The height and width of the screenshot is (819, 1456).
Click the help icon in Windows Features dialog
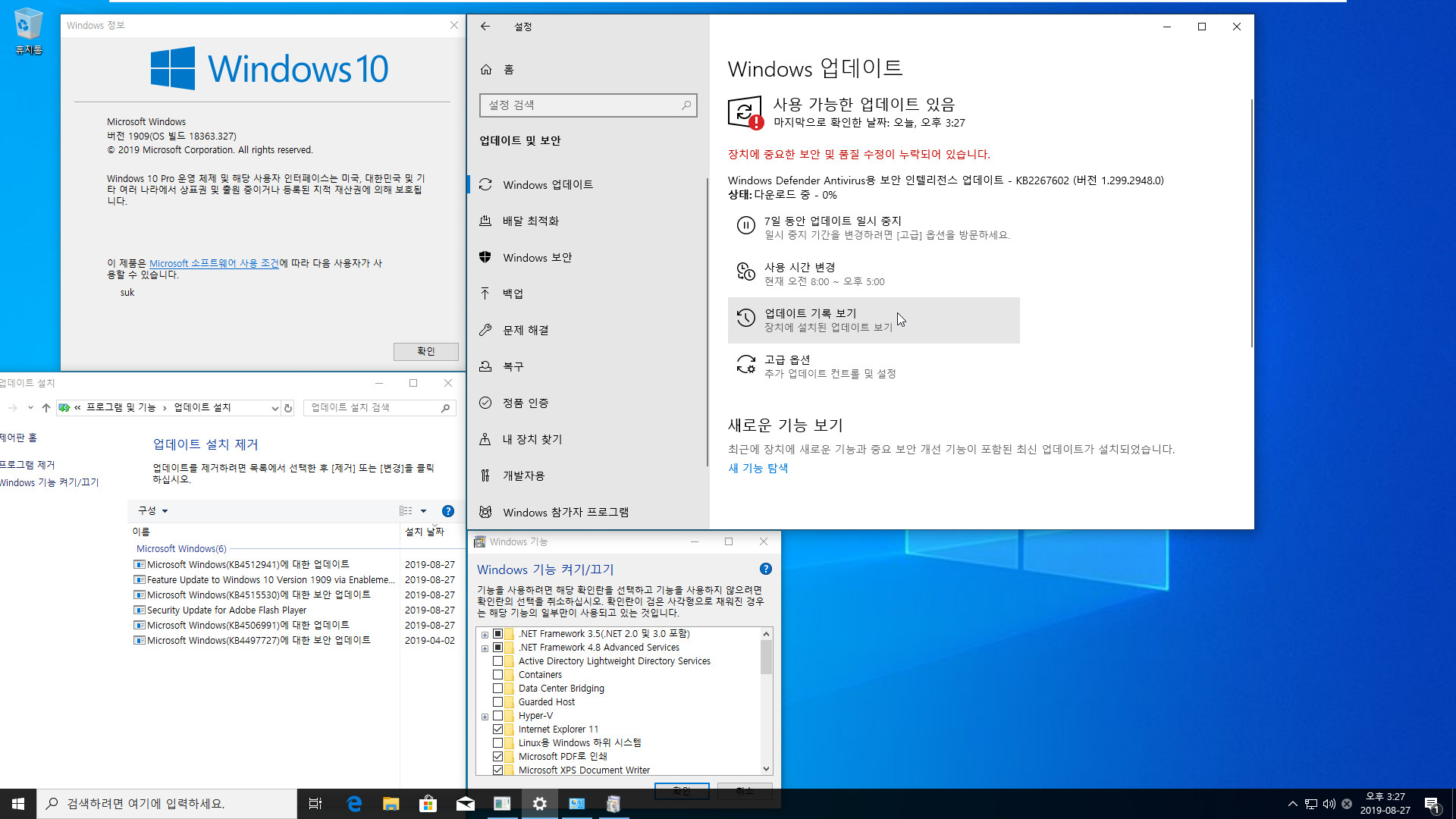coord(766,569)
